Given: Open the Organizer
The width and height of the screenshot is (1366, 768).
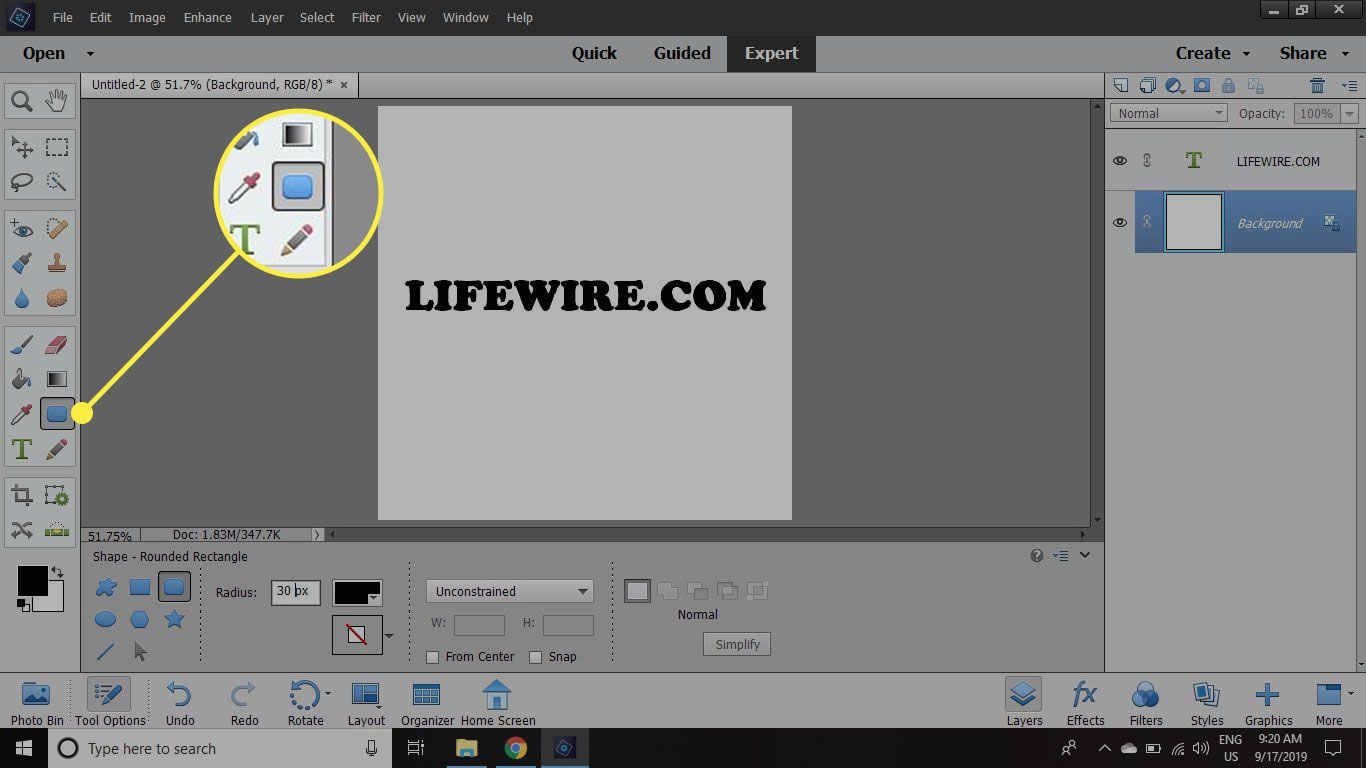Looking at the screenshot, I should click(x=428, y=702).
